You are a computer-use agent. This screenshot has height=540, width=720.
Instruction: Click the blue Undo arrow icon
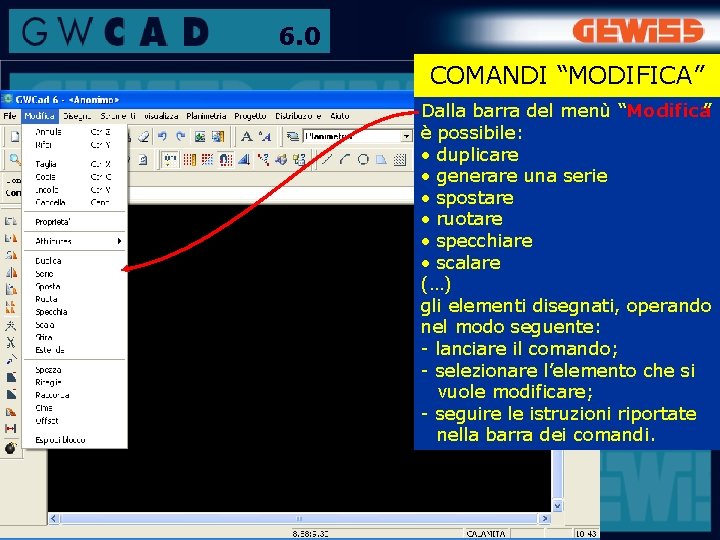162,136
